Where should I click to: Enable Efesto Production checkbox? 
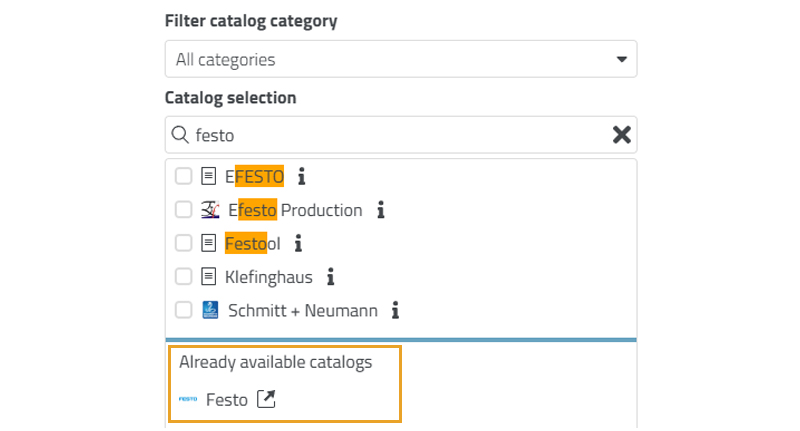coord(183,210)
